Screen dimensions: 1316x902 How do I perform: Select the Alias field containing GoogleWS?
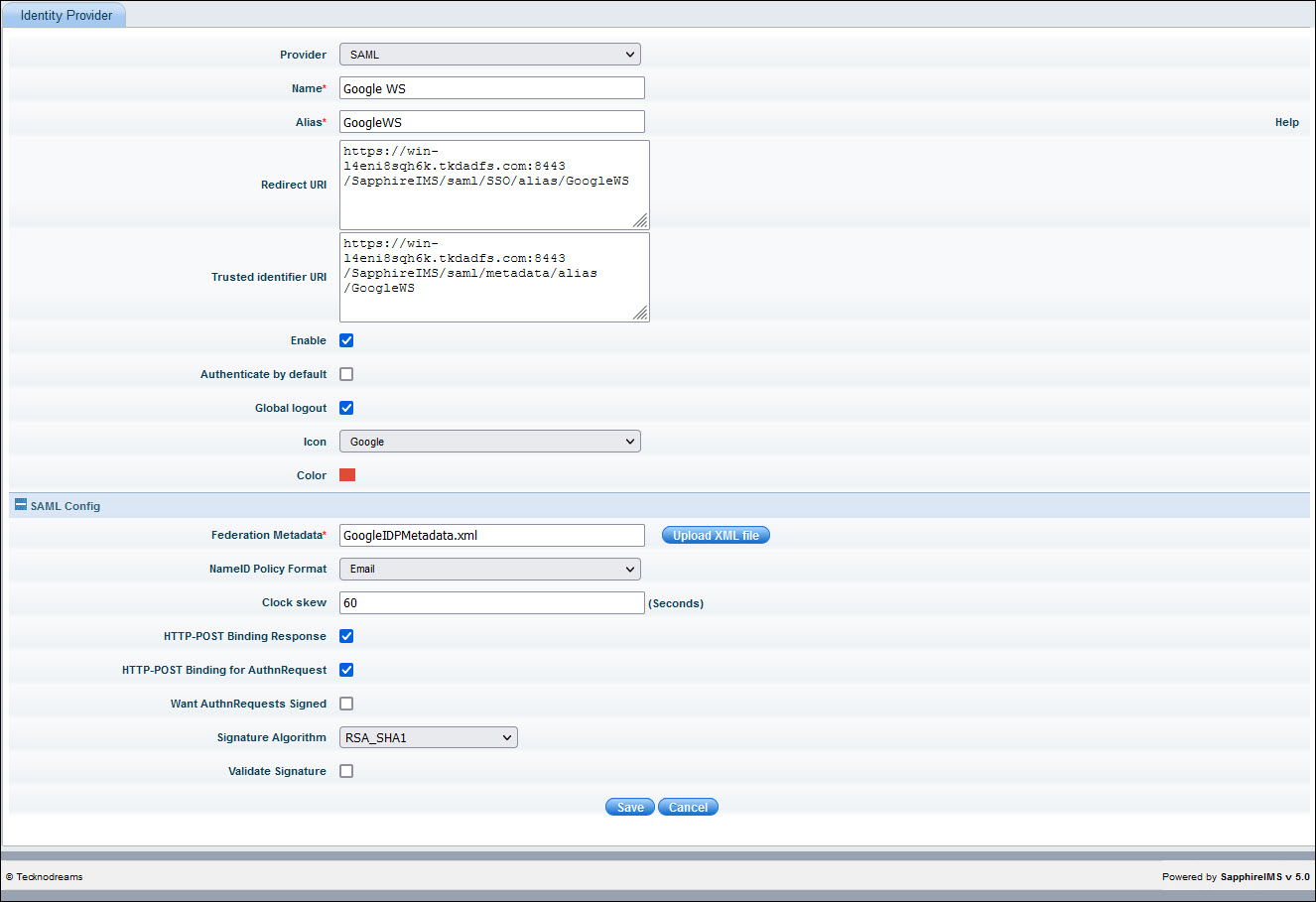pos(491,121)
